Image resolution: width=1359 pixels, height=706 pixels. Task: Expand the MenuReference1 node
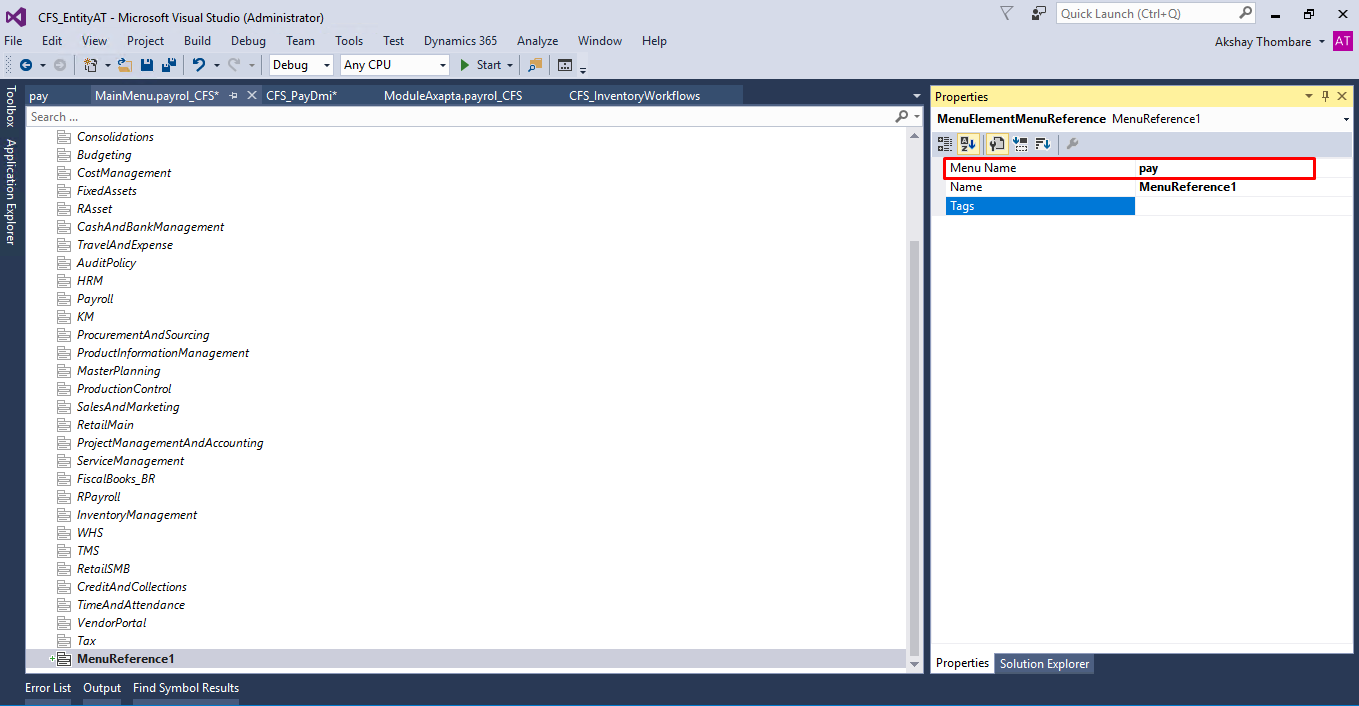[x=52, y=659]
